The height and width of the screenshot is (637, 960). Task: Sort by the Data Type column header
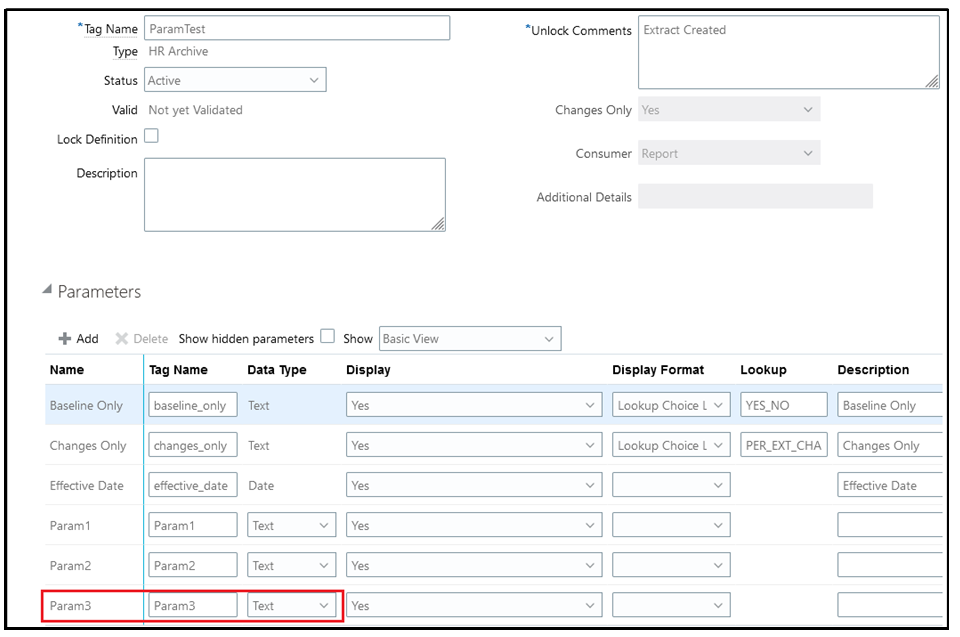(x=277, y=370)
